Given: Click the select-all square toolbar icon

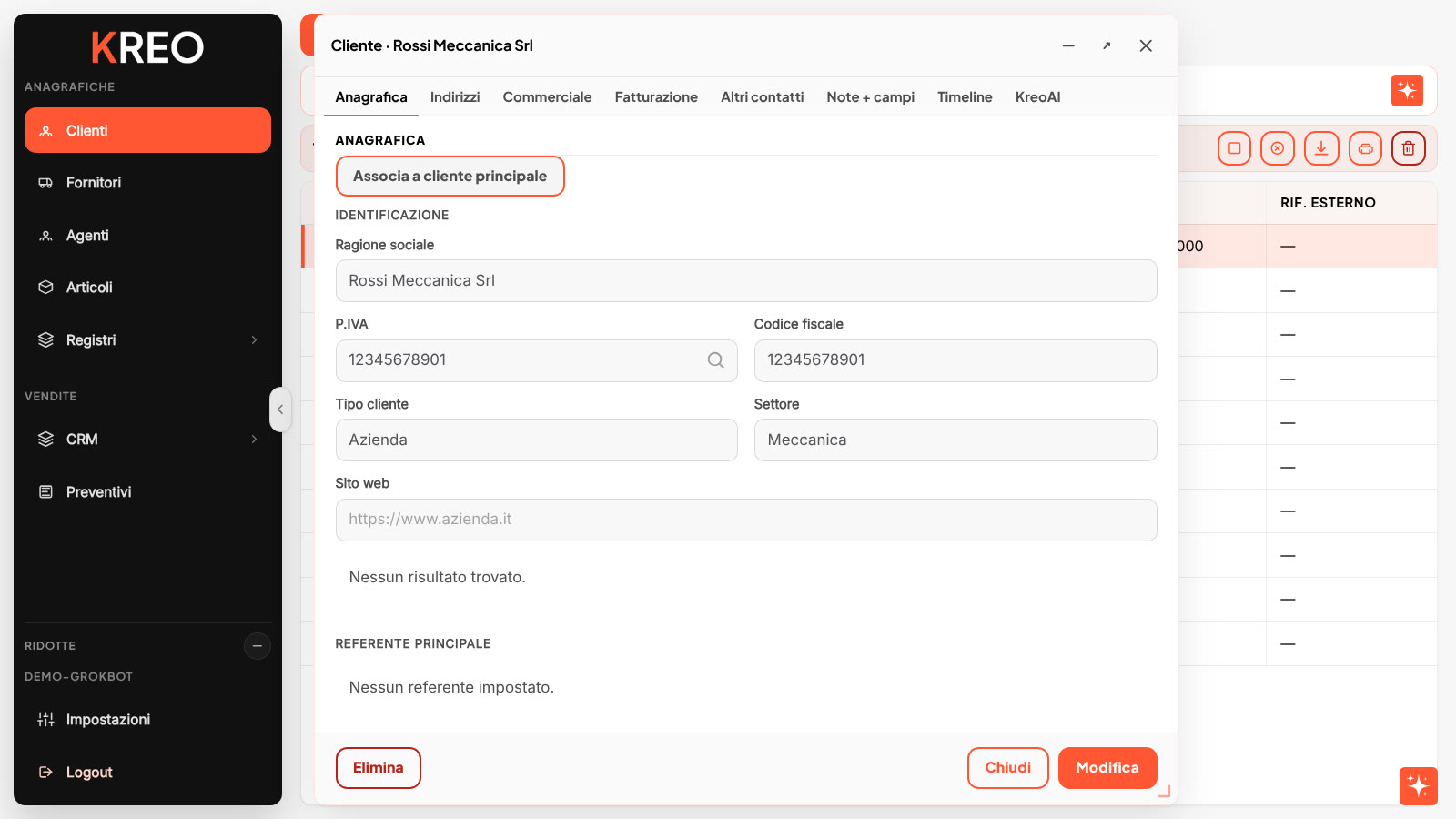Looking at the screenshot, I should click(x=1234, y=148).
